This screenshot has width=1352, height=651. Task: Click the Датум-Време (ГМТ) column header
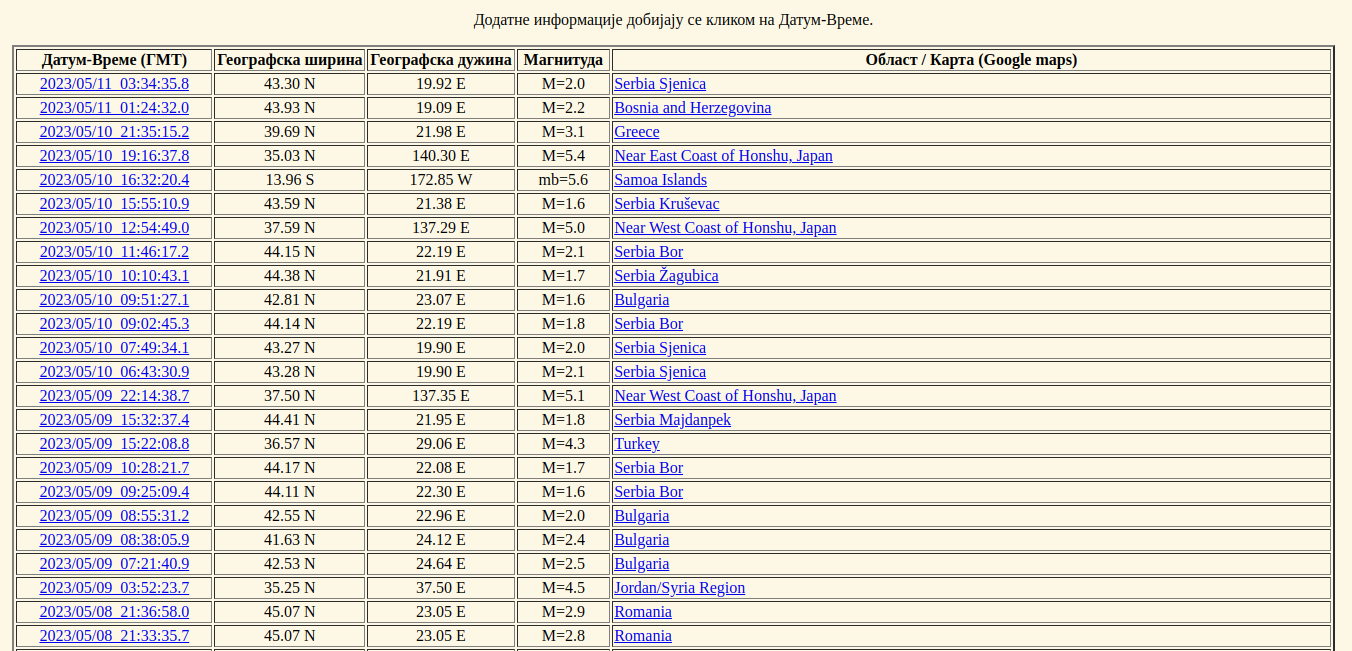tap(114, 60)
